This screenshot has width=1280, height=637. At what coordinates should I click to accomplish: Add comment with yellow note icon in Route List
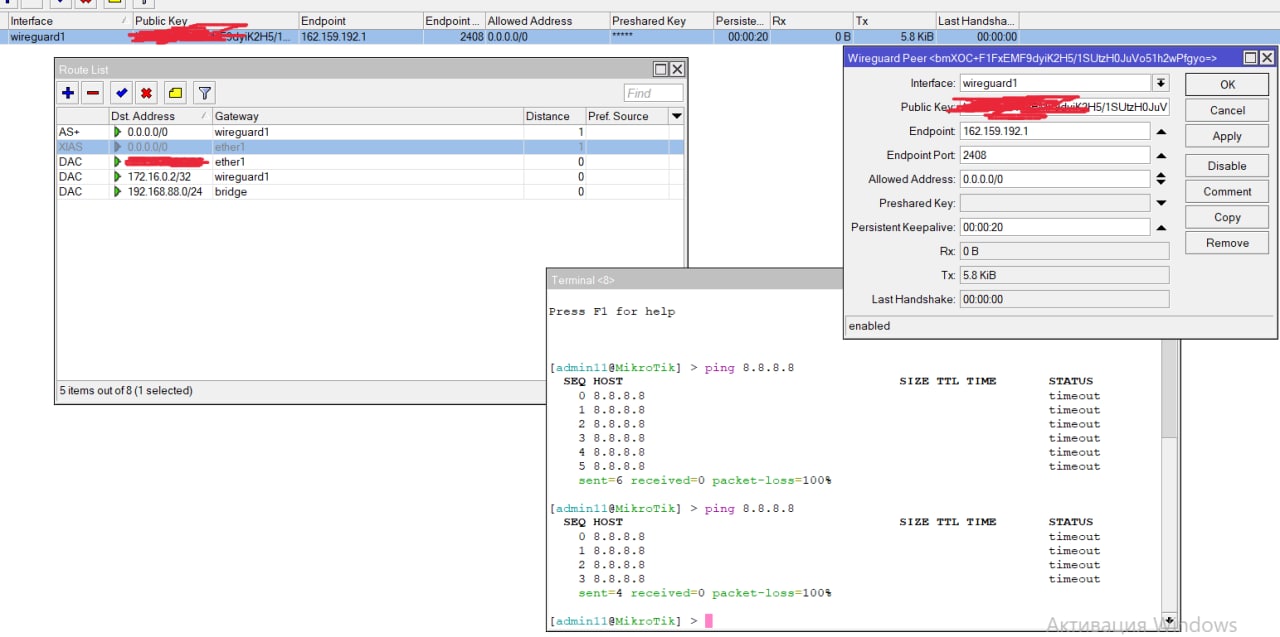coord(176,93)
